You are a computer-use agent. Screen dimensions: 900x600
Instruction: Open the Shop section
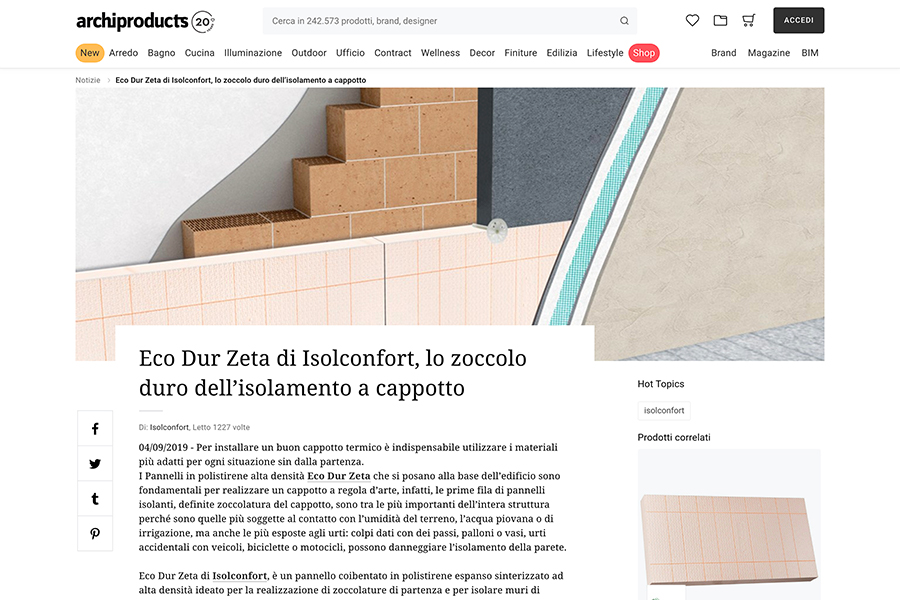[x=644, y=52]
